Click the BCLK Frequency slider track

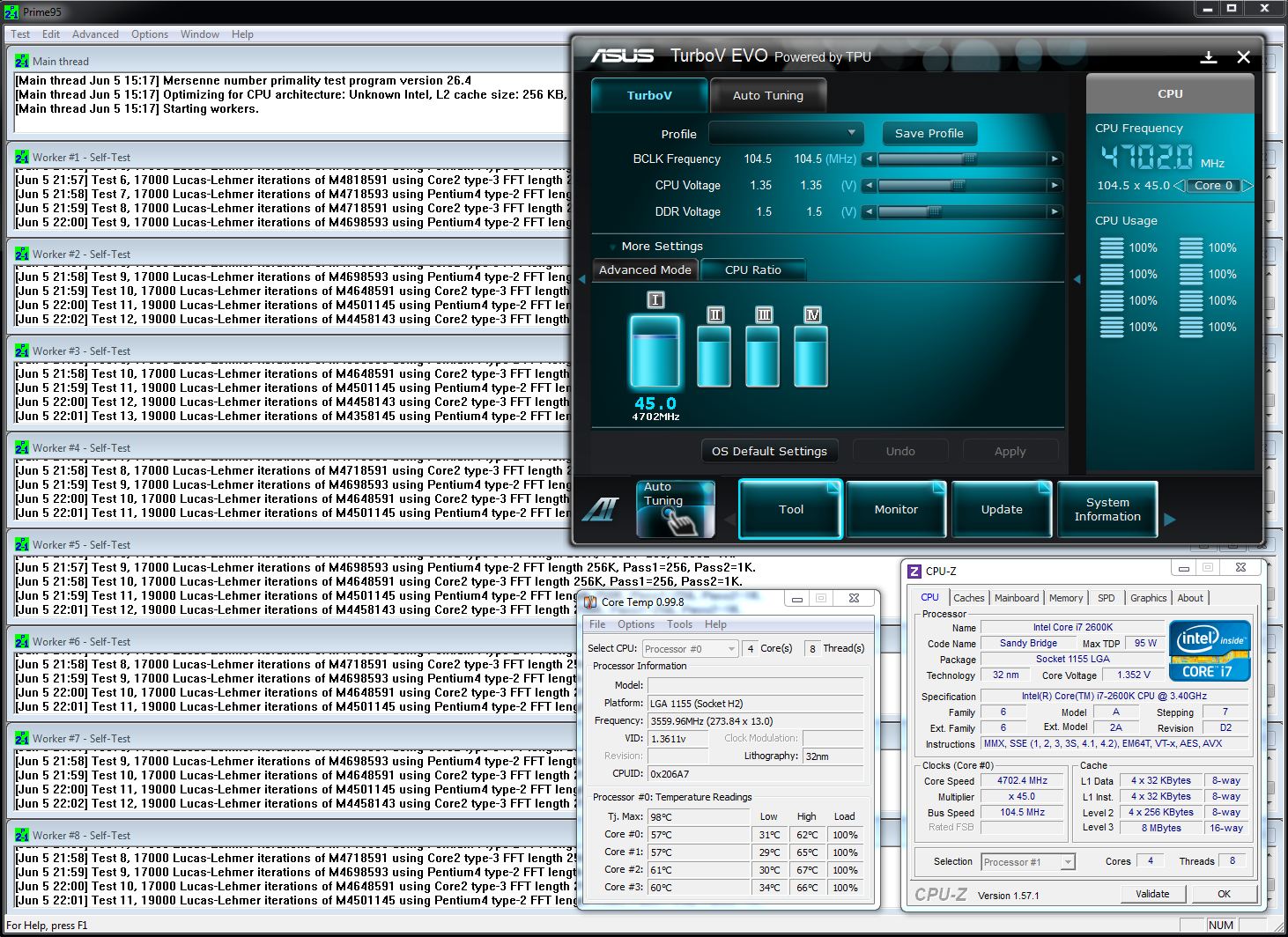(962, 159)
